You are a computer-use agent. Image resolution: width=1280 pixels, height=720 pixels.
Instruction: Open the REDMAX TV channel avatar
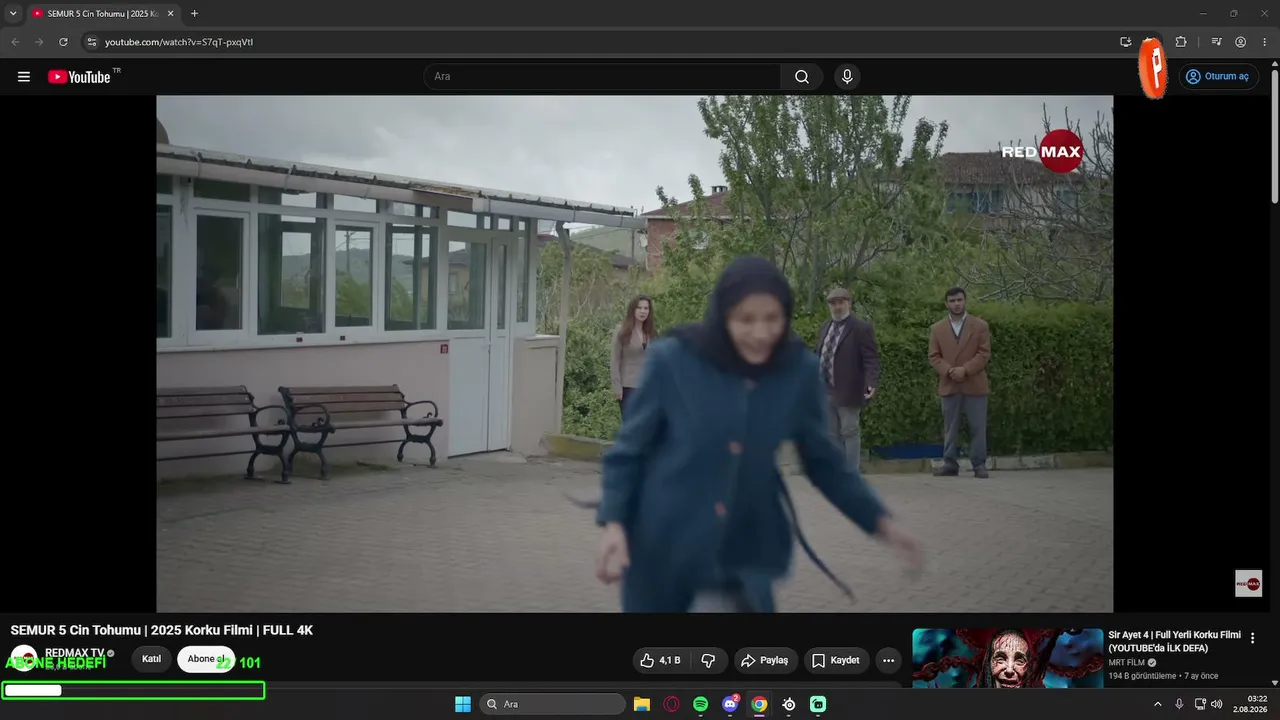pos(24,659)
